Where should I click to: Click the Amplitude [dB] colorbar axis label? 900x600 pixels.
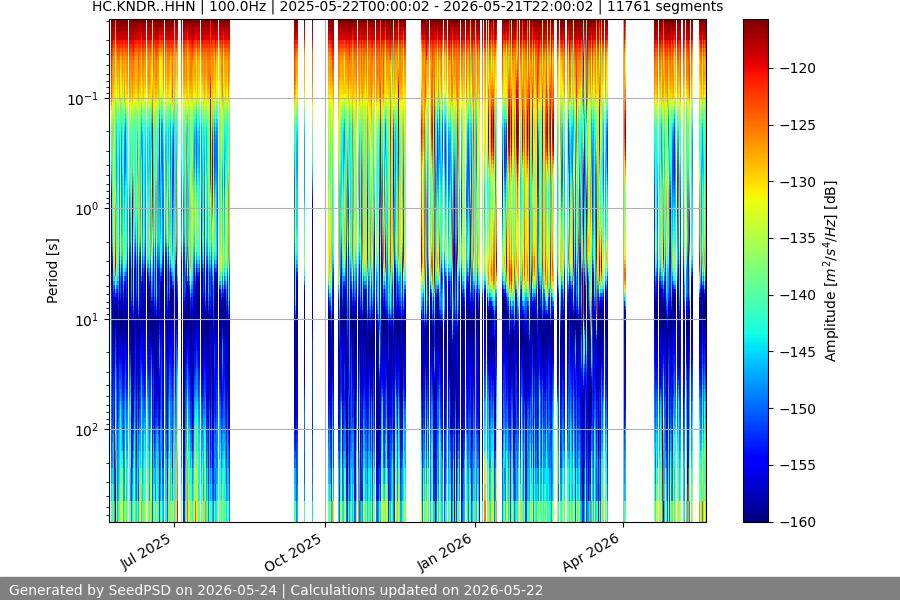click(831, 271)
